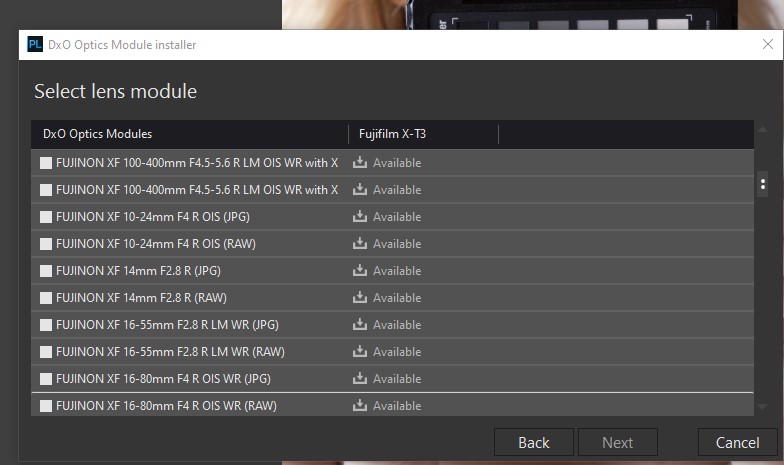Click download icon for XF 14mm F2.8 R (JPG)

click(x=360, y=270)
